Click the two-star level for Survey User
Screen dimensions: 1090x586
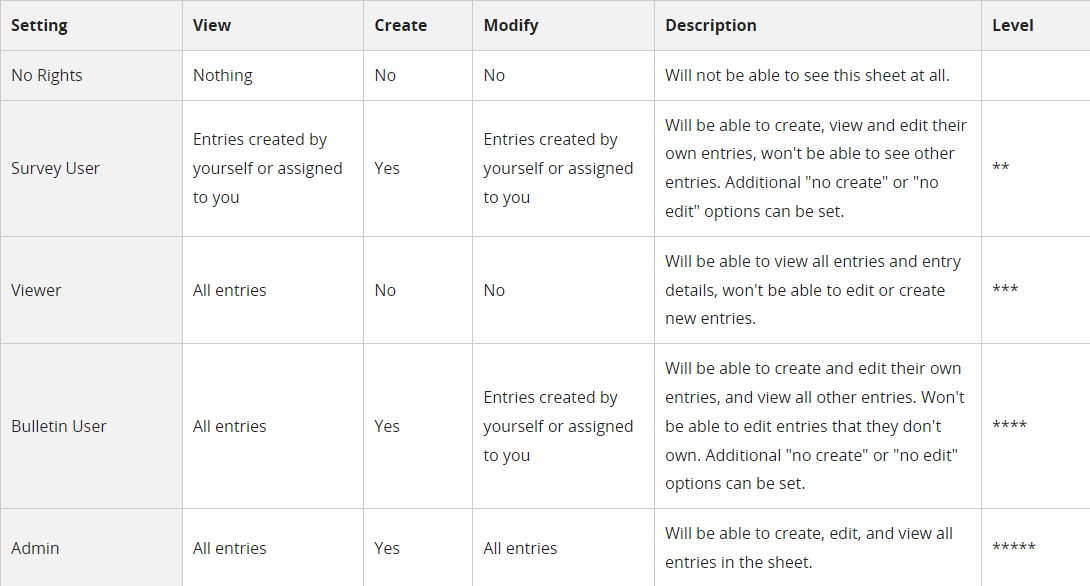1000,168
